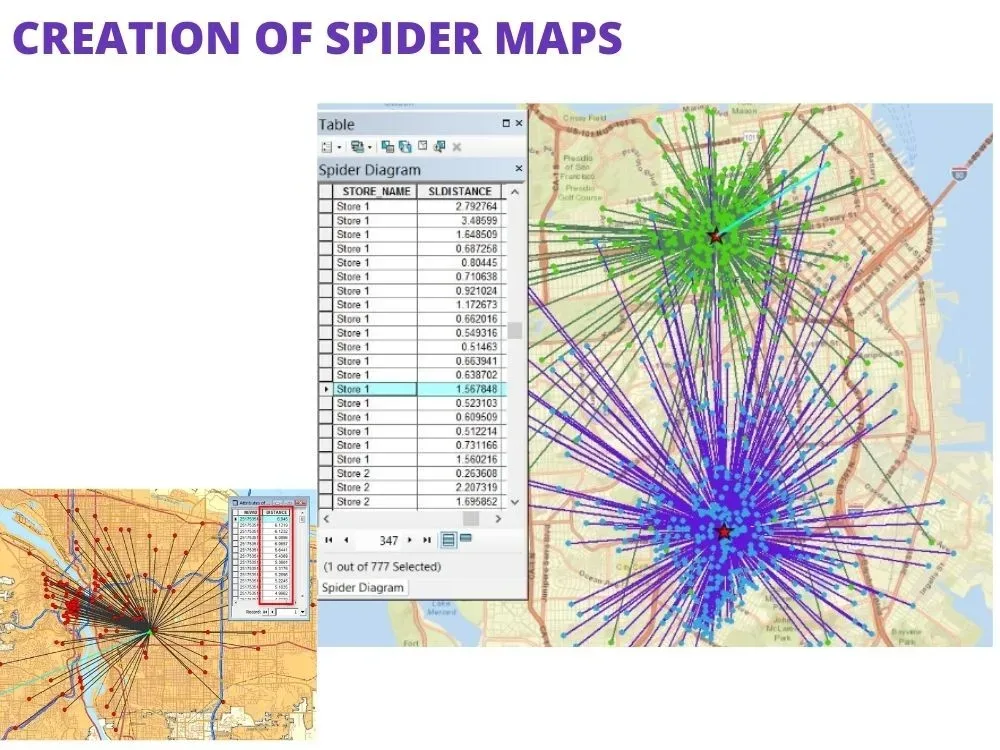Click the Spider Diagram panel title bar

[x=380, y=170]
